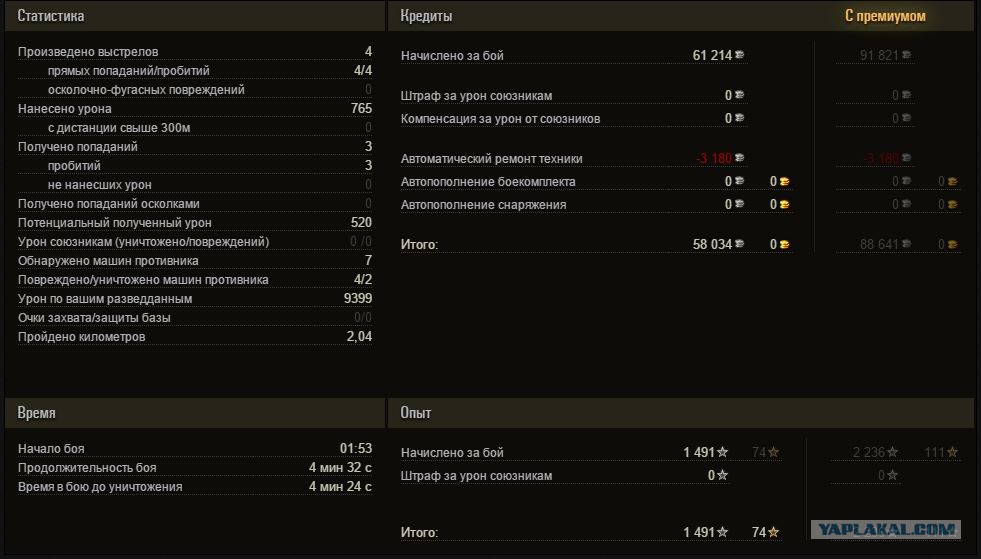Click the gold coin in the Автопополнение снаряжения row
The width and height of the screenshot is (981, 559).
pos(785,205)
